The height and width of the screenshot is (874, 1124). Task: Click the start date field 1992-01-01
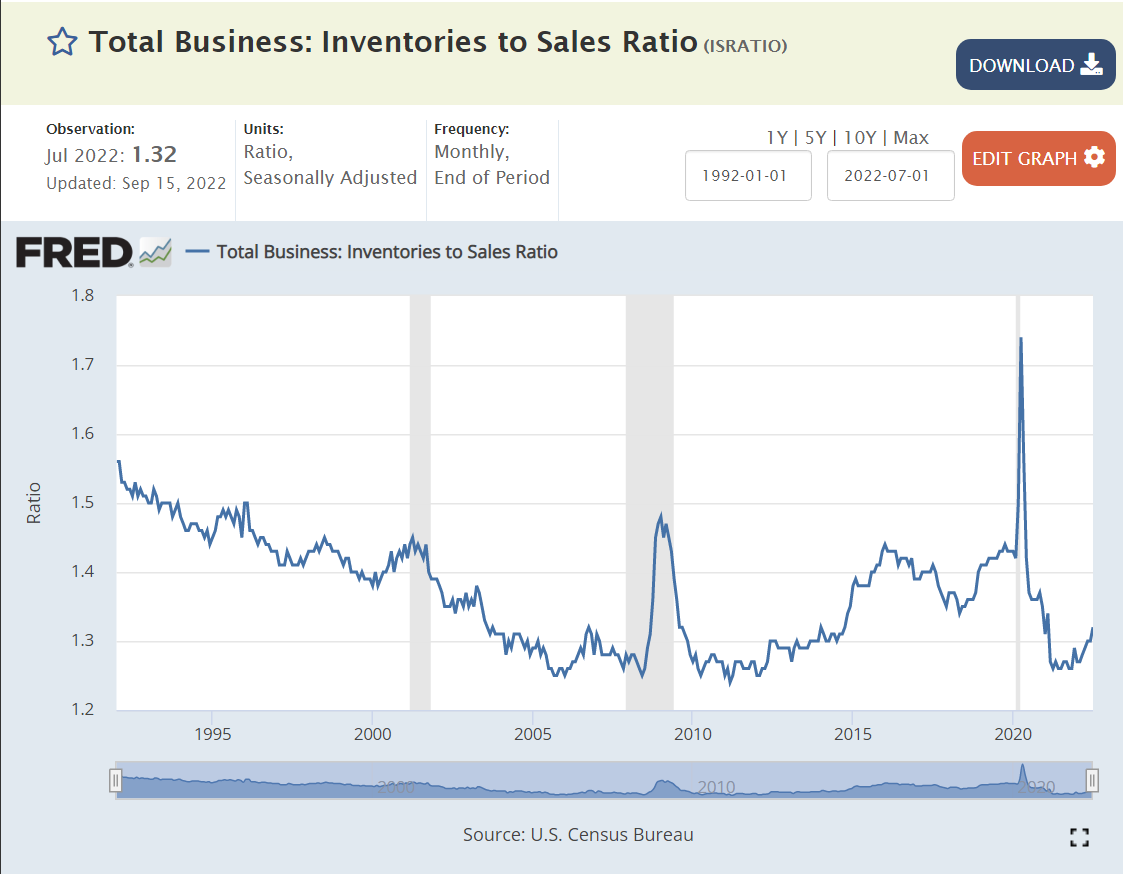748,175
